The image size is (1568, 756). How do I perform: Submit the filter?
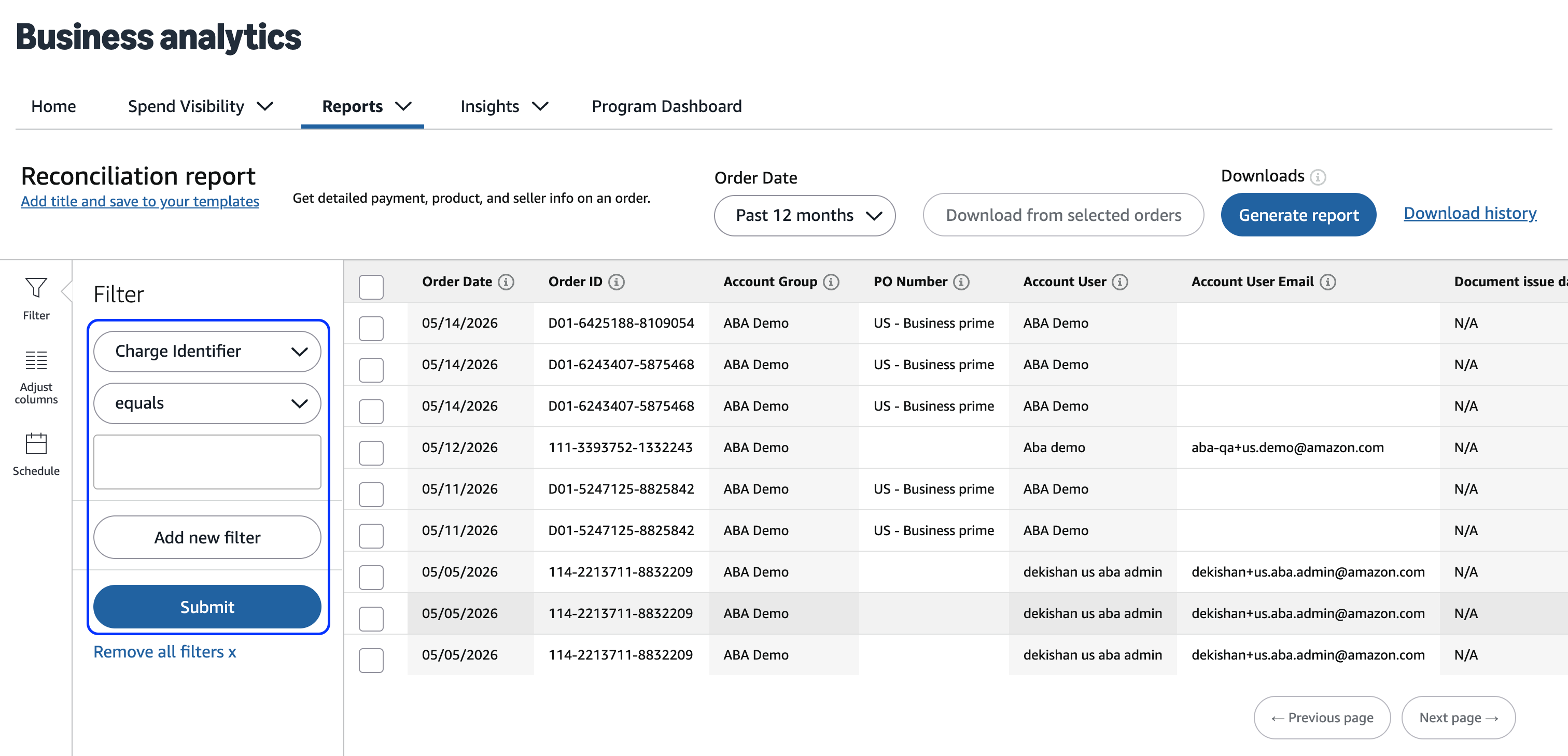[x=207, y=606]
